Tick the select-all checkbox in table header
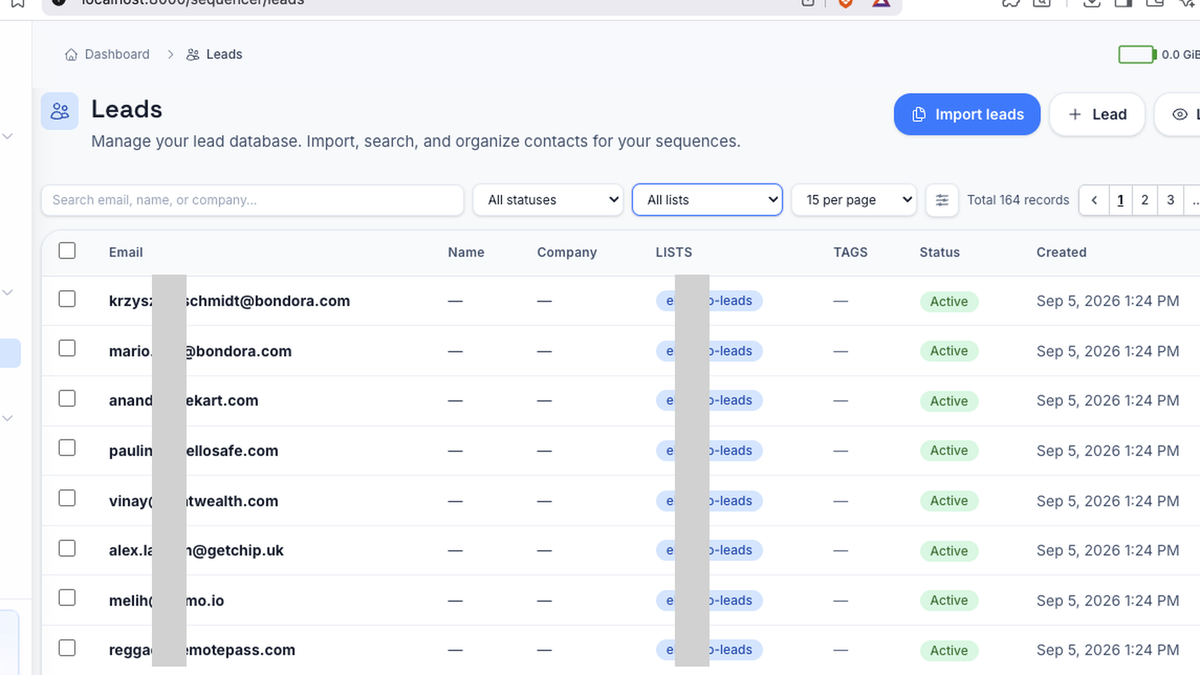Screen dimensions: 1200x675 pyautogui.click(x=67, y=251)
